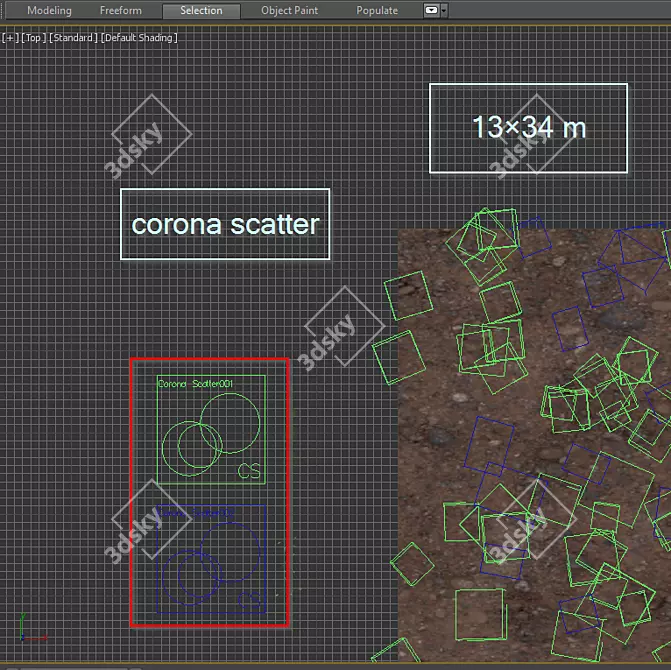Screen dimensions: 671x670
Task: Open the Freeform ribbon tab
Action: point(121,10)
